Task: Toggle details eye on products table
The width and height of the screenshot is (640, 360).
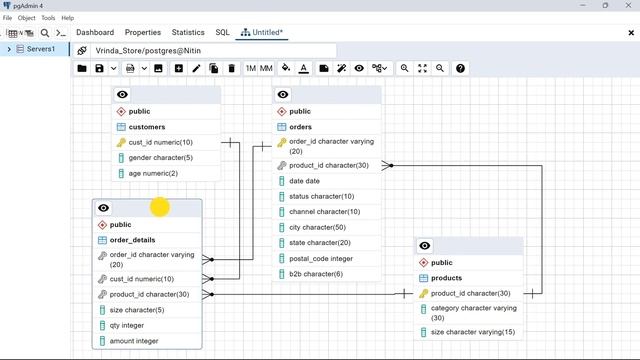Action: (x=424, y=246)
